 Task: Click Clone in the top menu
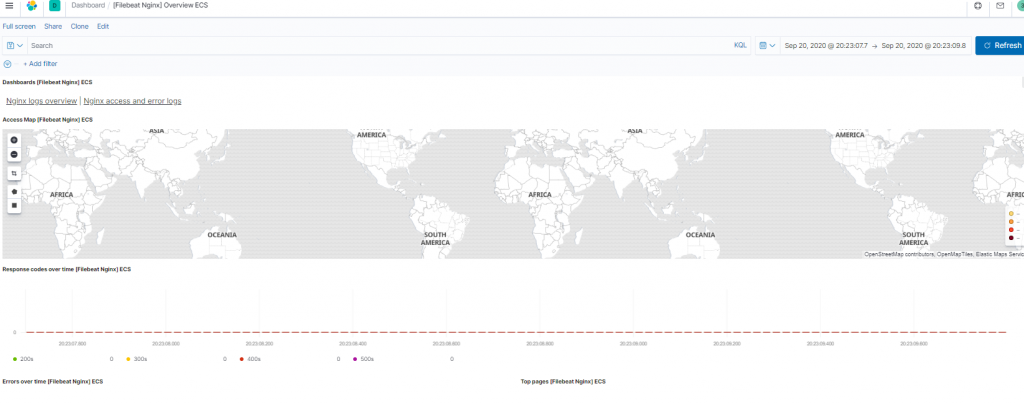click(80, 27)
